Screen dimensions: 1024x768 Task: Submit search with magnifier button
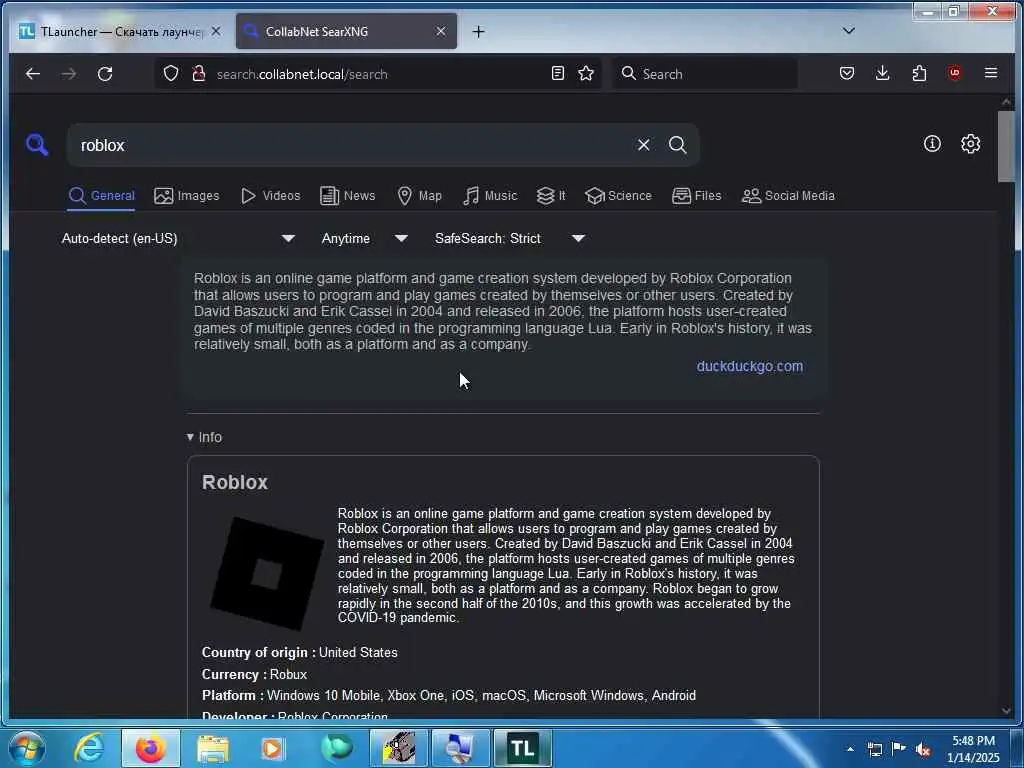click(678, 144)
